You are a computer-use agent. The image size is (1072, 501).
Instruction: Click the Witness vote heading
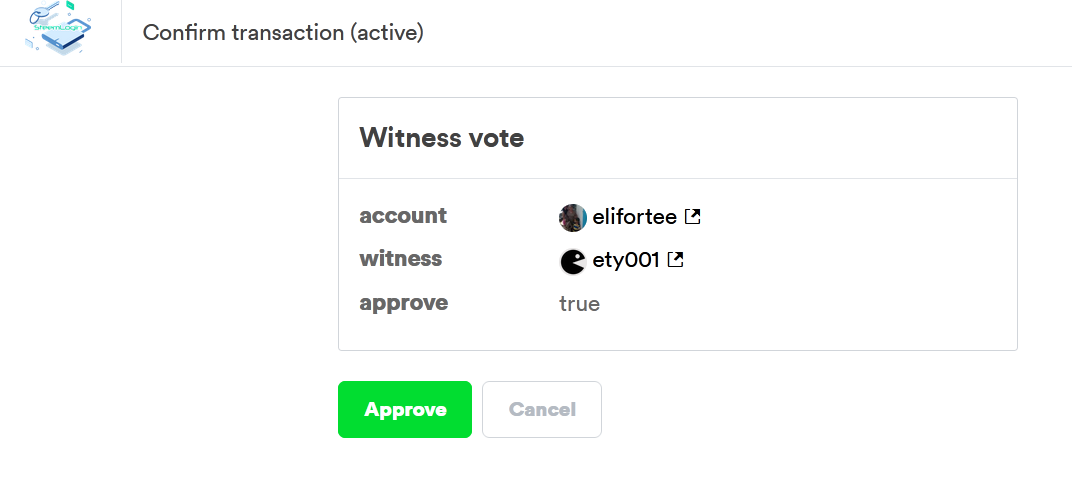(x=441, y=138)
